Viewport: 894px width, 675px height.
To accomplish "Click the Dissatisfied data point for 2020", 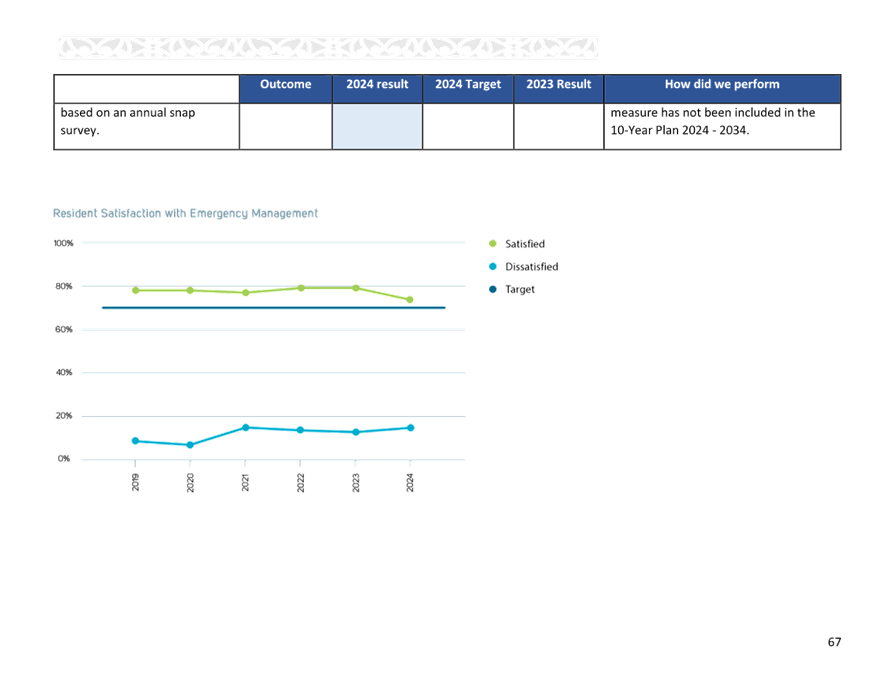I will 190,445.
